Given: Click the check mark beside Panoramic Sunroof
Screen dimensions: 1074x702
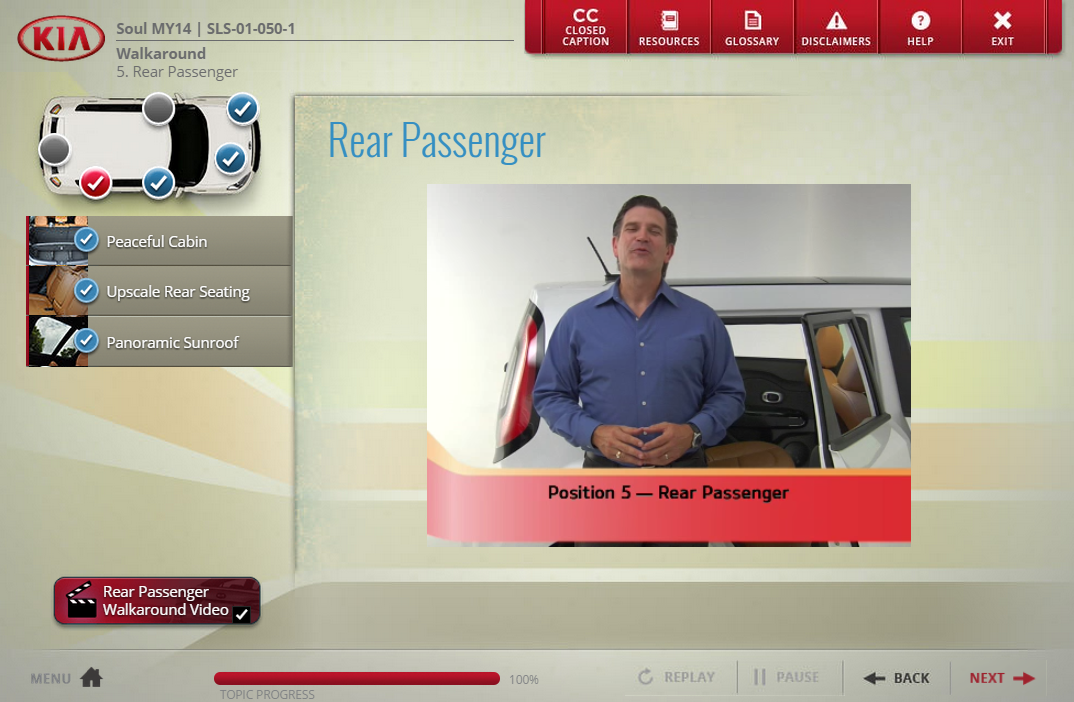Looking at the screenshot, I should tap(86, 340).
